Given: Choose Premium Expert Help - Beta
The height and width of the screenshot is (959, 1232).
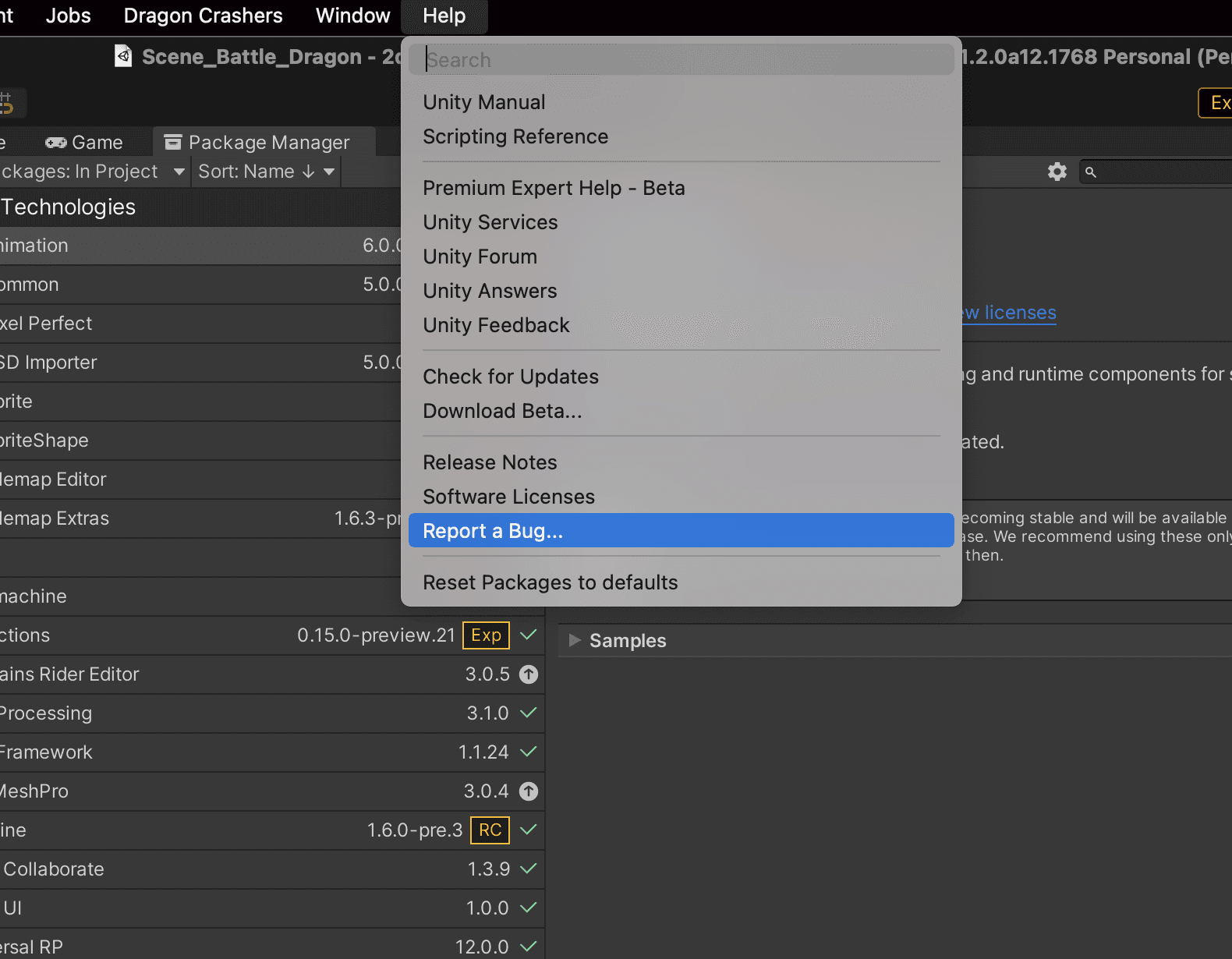Looking at the screenshot, I should point(681,188).
